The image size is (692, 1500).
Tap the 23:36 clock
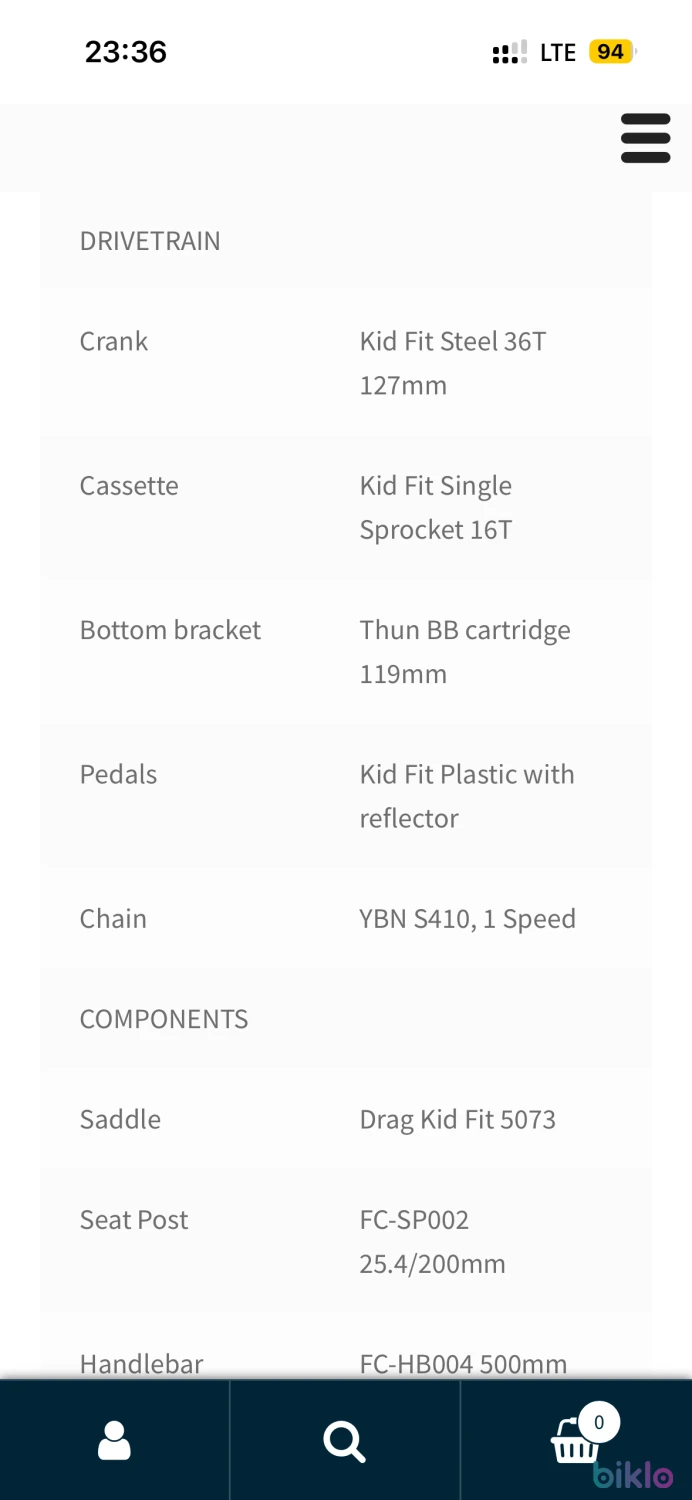126,52
